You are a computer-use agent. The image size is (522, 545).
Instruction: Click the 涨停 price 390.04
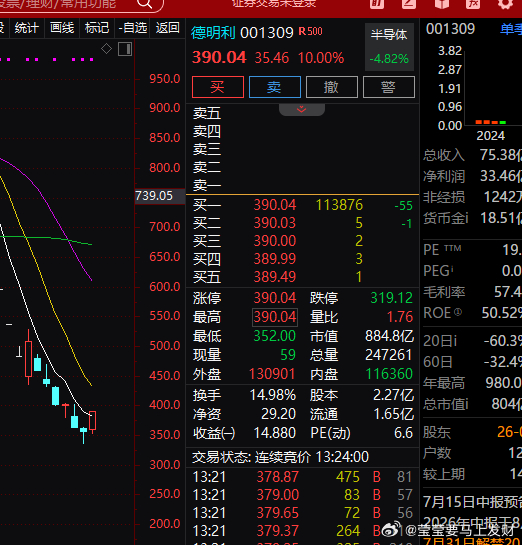pyautogui.click(x=275, y=298)
